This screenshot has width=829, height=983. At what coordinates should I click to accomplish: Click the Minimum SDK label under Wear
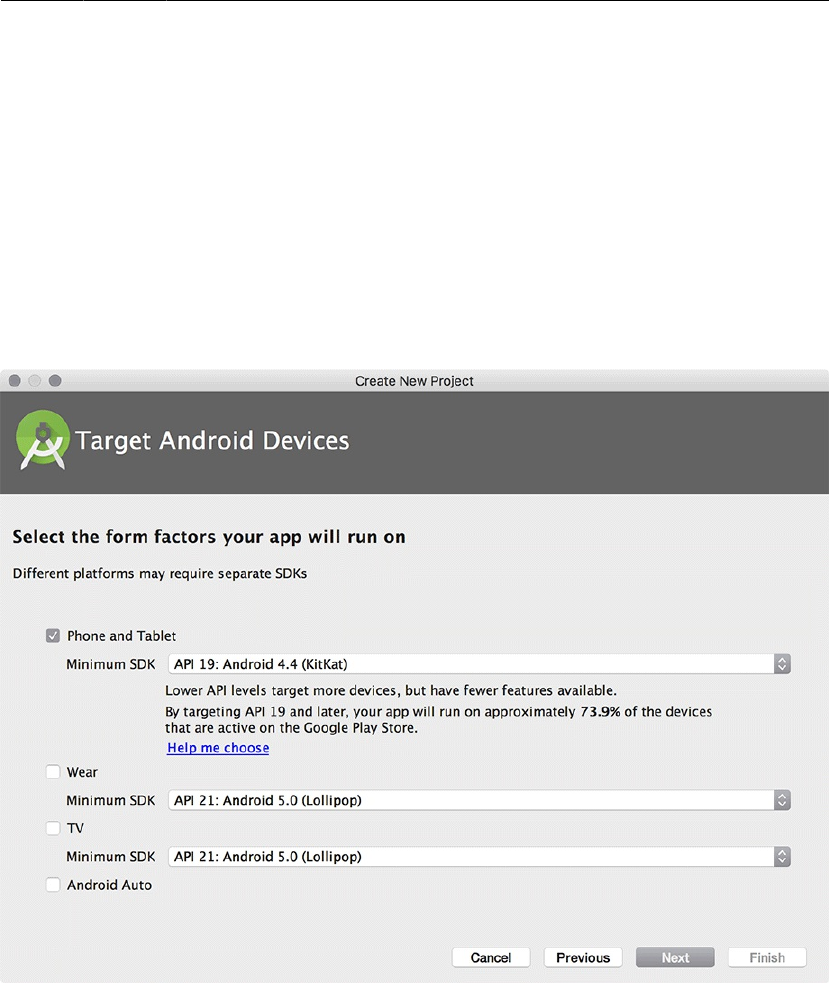pos(110,801)
